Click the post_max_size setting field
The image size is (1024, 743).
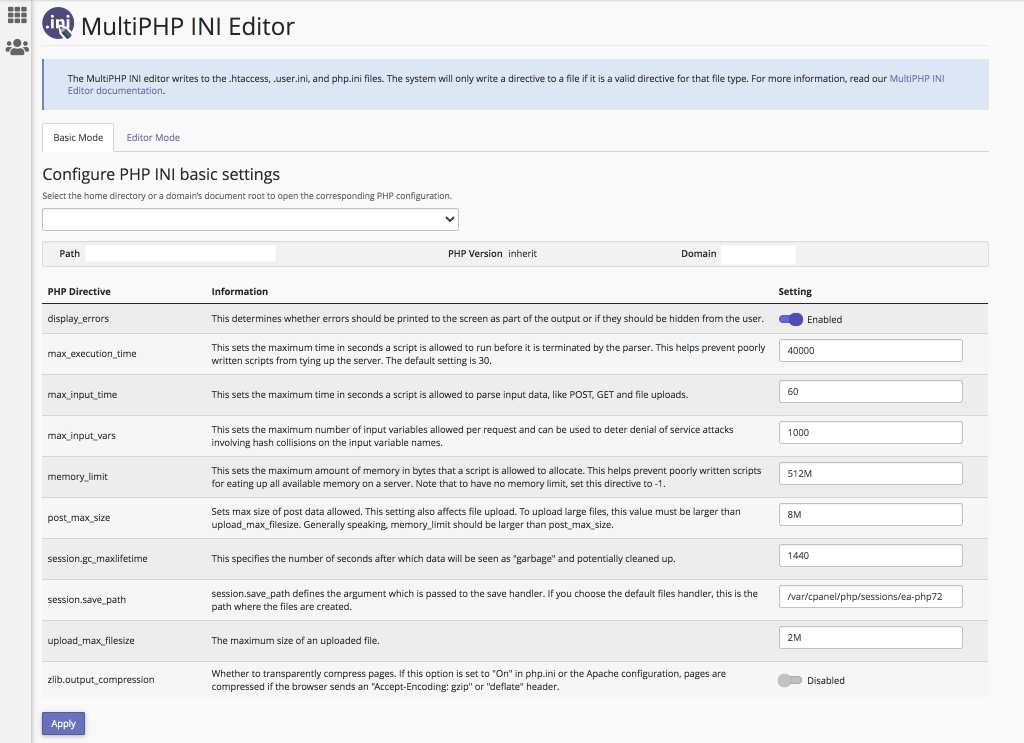point(870,514)
